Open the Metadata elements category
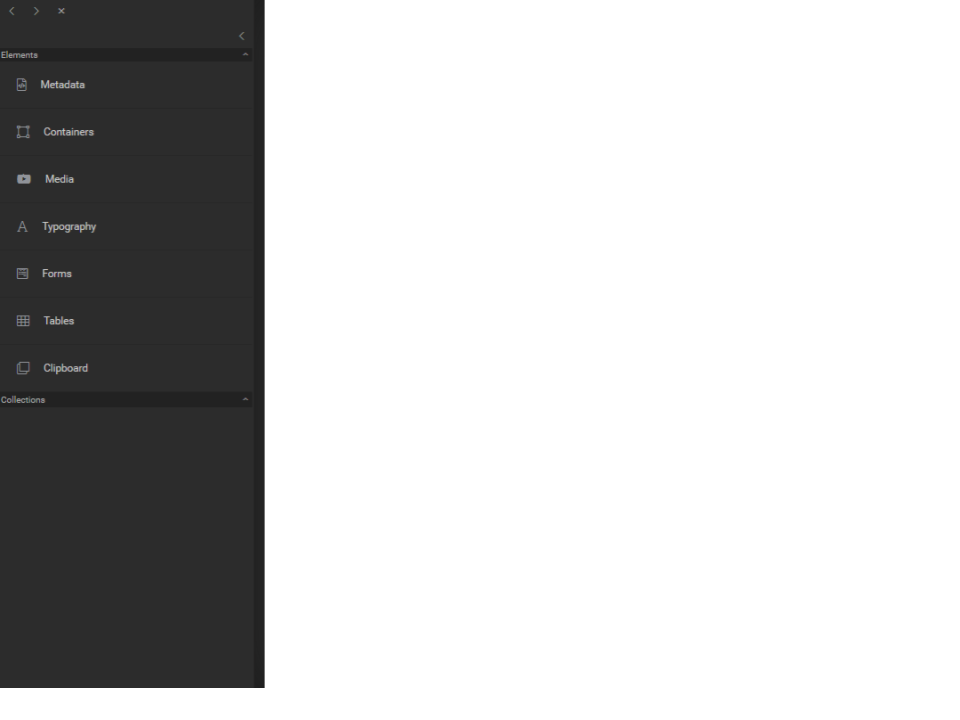Screen dimensions: 960x720 click(x=127, y=84)
